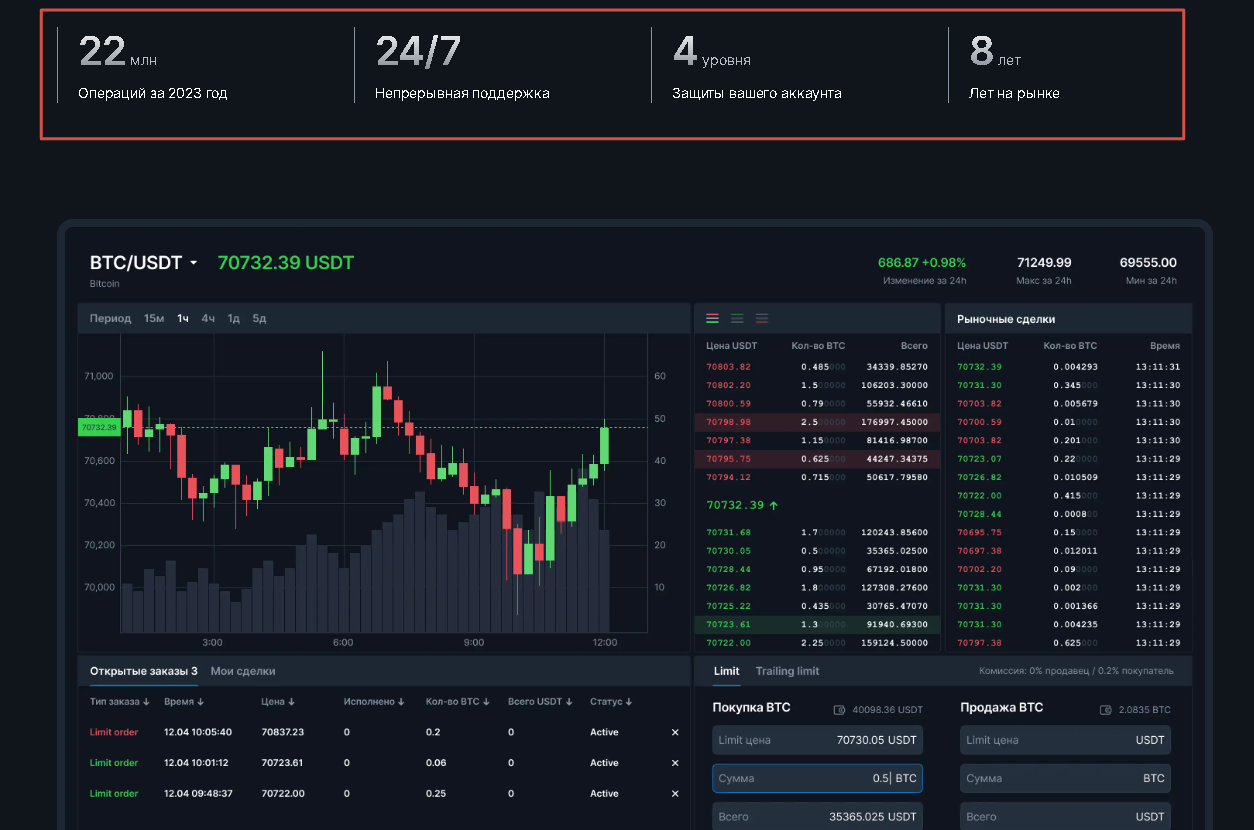The height and width of the screenshot is (830, 1254).
Task: Set chart period to 15м
Action: click(x=154, y=319)
